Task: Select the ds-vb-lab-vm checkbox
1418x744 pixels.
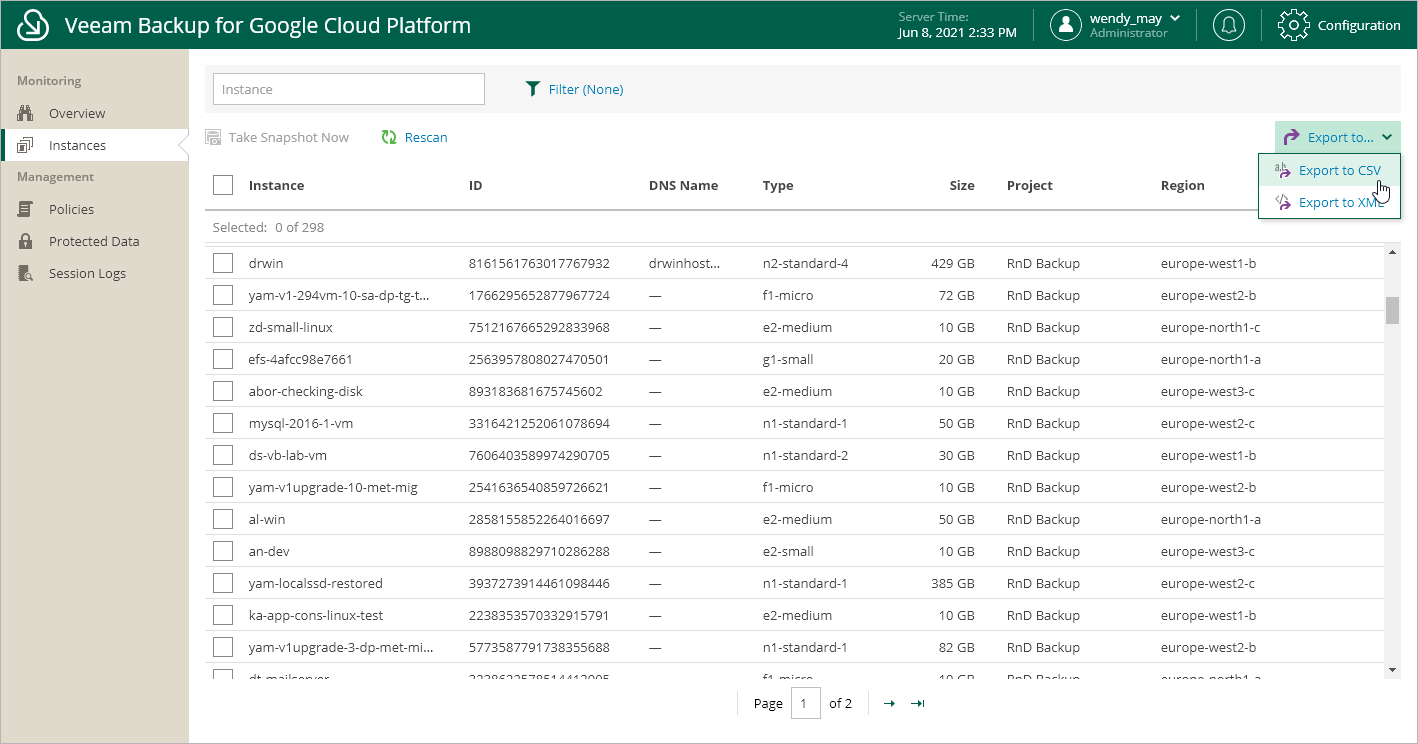Action: click(223, 455)
